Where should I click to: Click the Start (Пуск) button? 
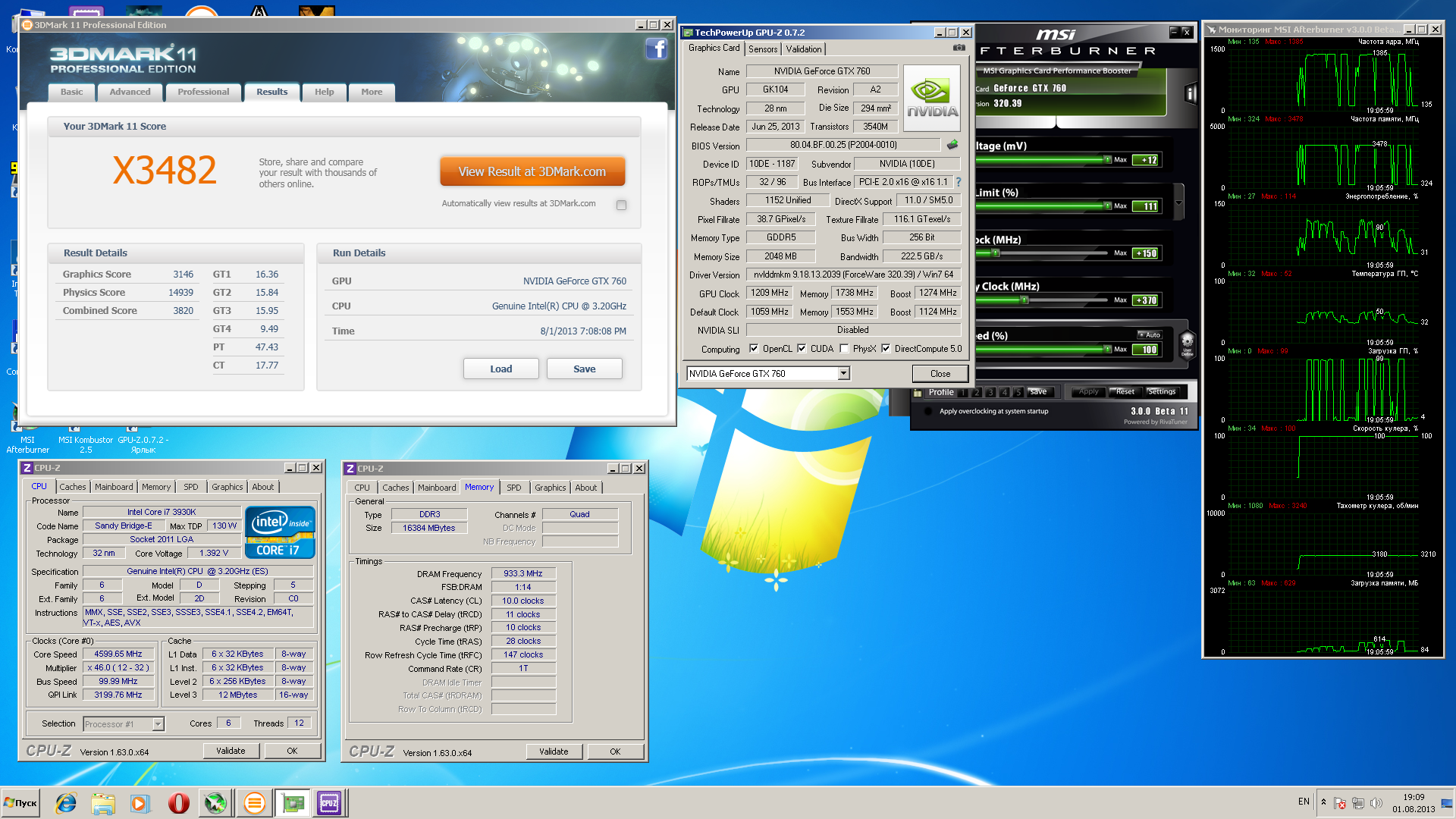(21, 802)
